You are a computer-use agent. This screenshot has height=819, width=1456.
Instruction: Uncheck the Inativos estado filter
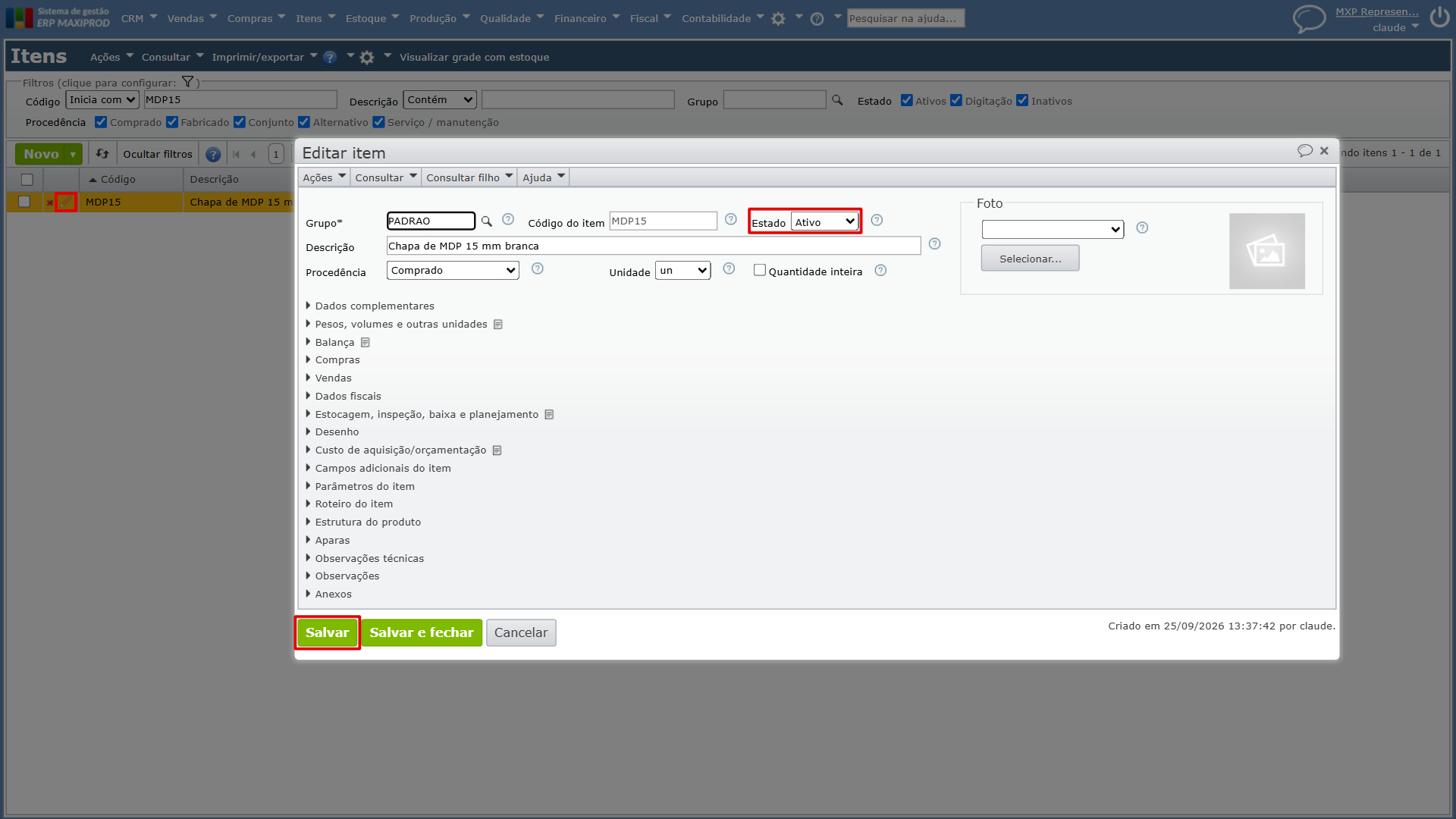tap(1022, 100)
